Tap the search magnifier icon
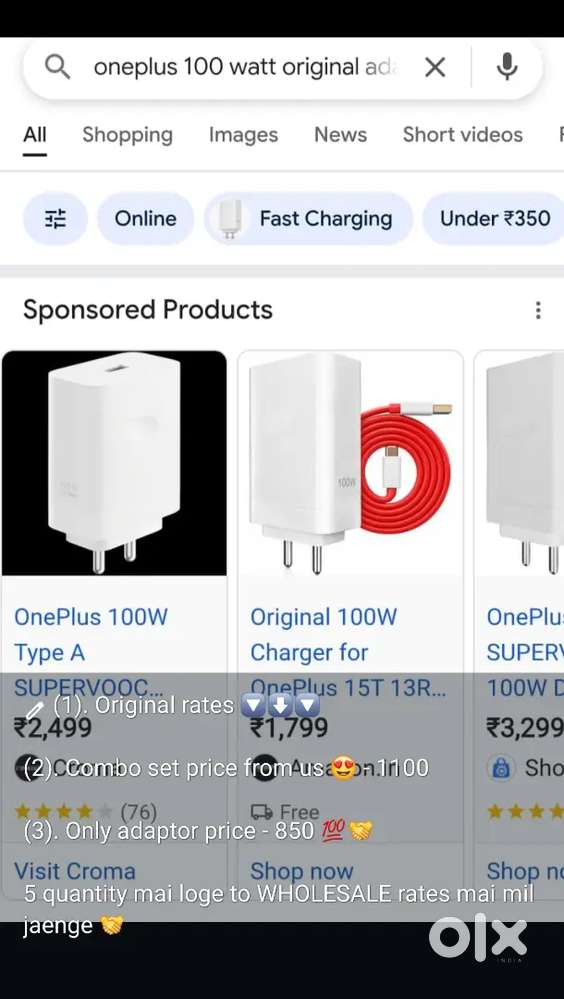This screenshot has height=999, width=564. [x=58, y=66]
